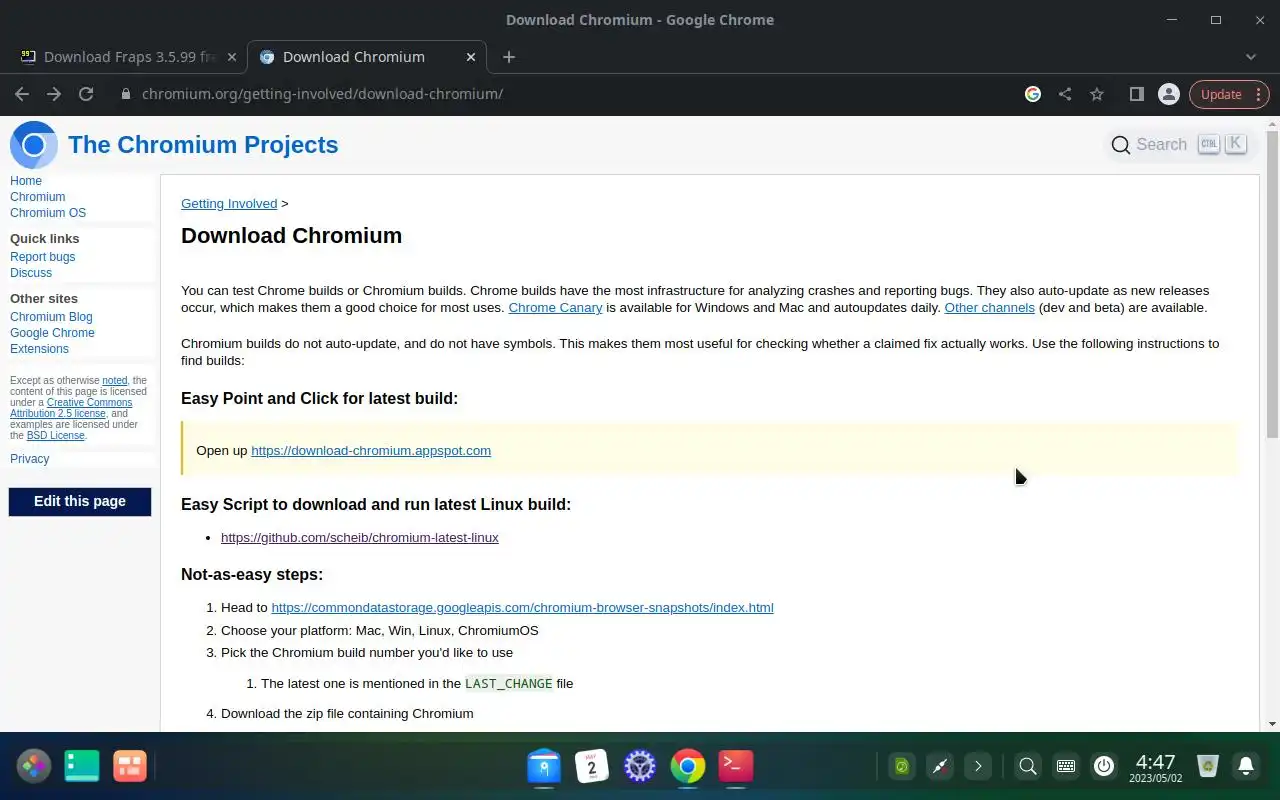Click the green tray icon in the taskbar

(902, 766)
